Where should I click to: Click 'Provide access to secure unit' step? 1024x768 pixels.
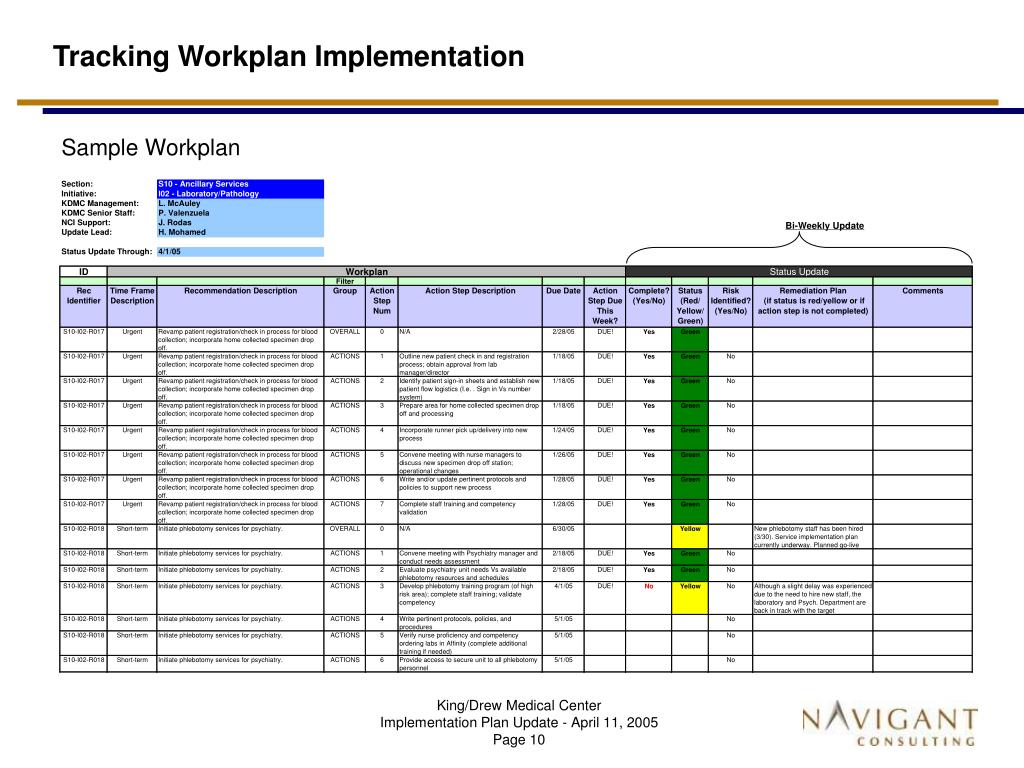(x=470, y=664)
